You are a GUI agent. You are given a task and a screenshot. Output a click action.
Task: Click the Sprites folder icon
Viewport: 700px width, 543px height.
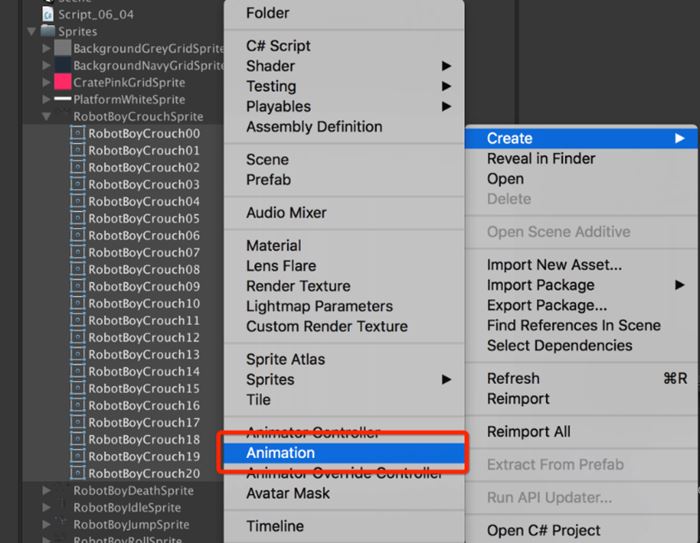(48, 31)
